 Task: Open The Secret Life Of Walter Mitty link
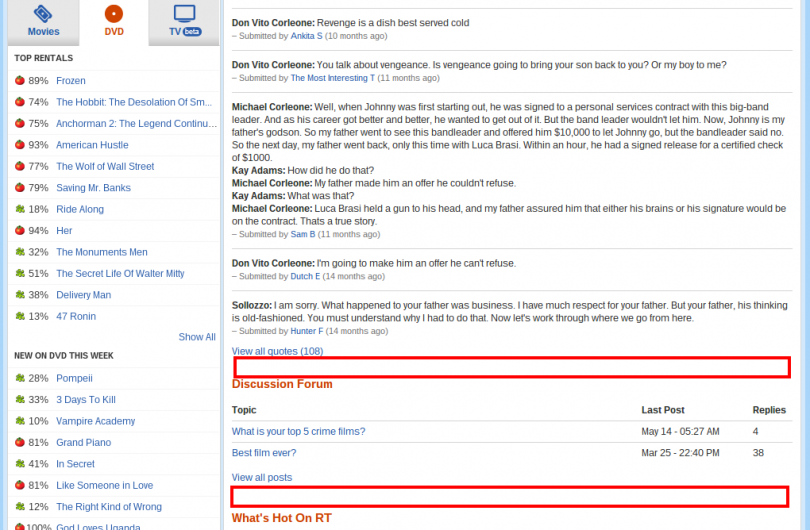click(x=120, y=274)
